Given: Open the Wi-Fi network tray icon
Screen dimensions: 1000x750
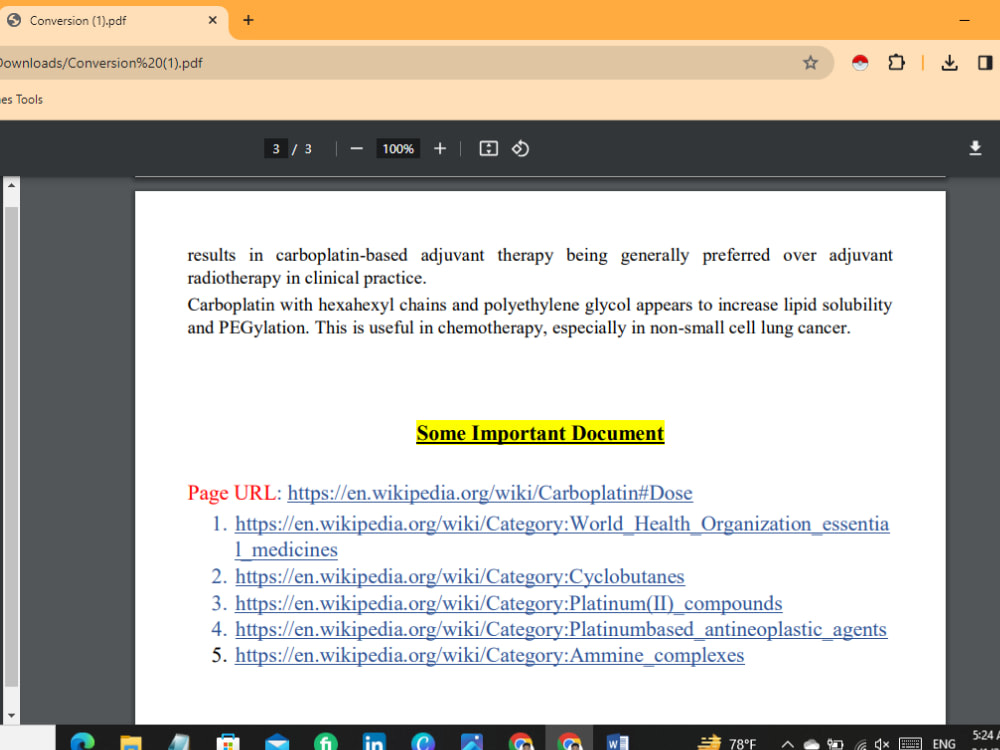Looking at the screenshot, I should pyautogui.click(x=861, y=744).
